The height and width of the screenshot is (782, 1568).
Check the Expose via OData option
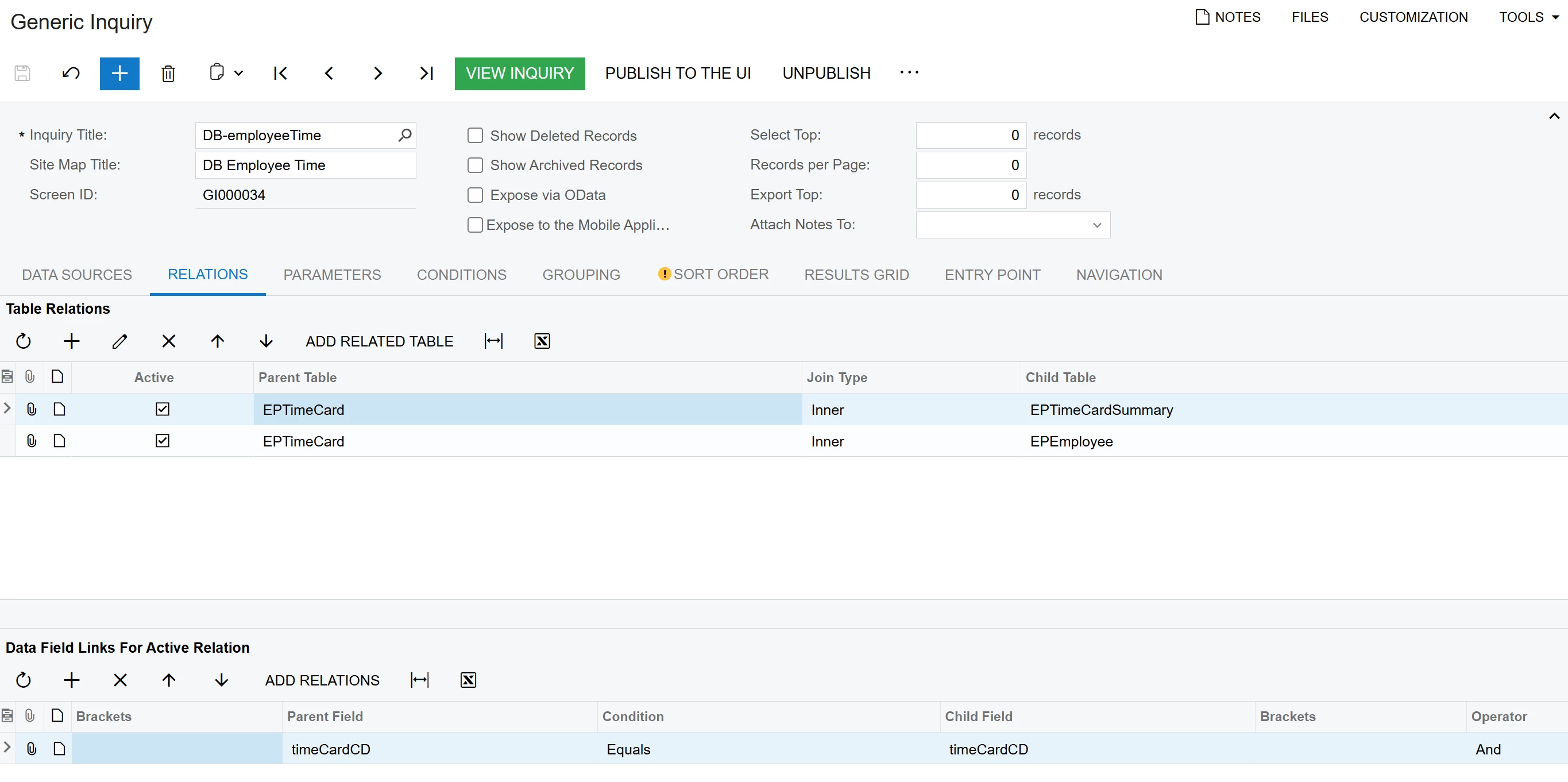(475, 195)
